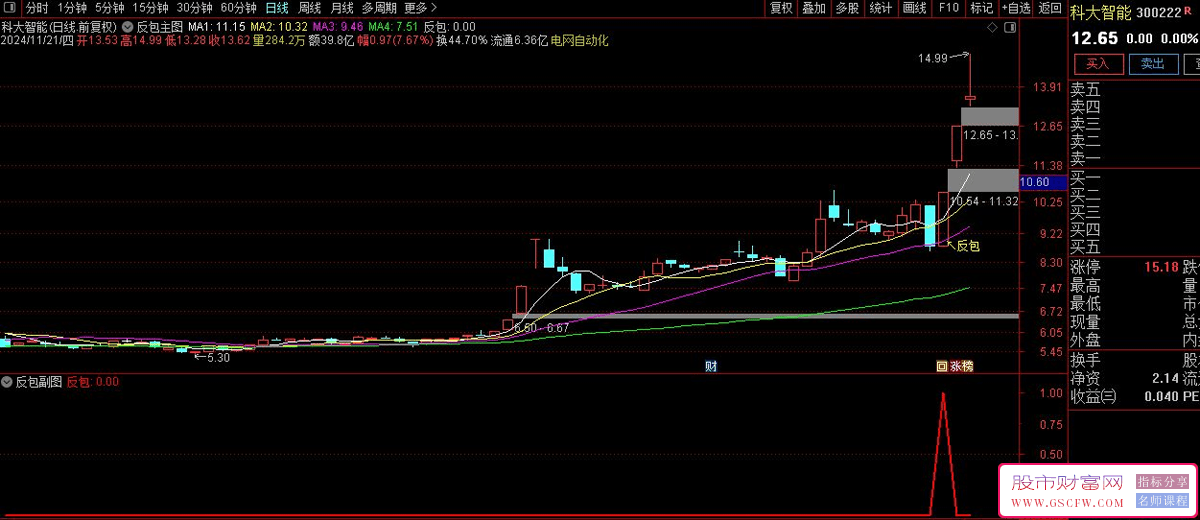Screen dimensions: 1200x520
Task: Select the 5分钟 period
Action: pyautogui.click(x=111, y=8)
